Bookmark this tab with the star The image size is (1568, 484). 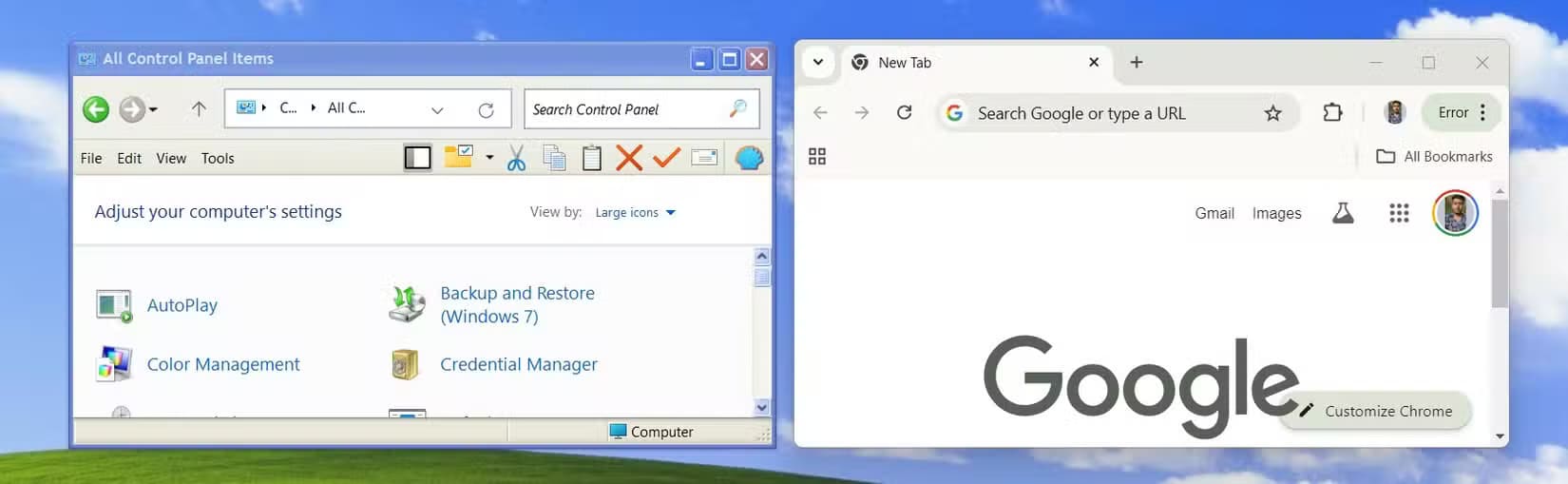1272,113
